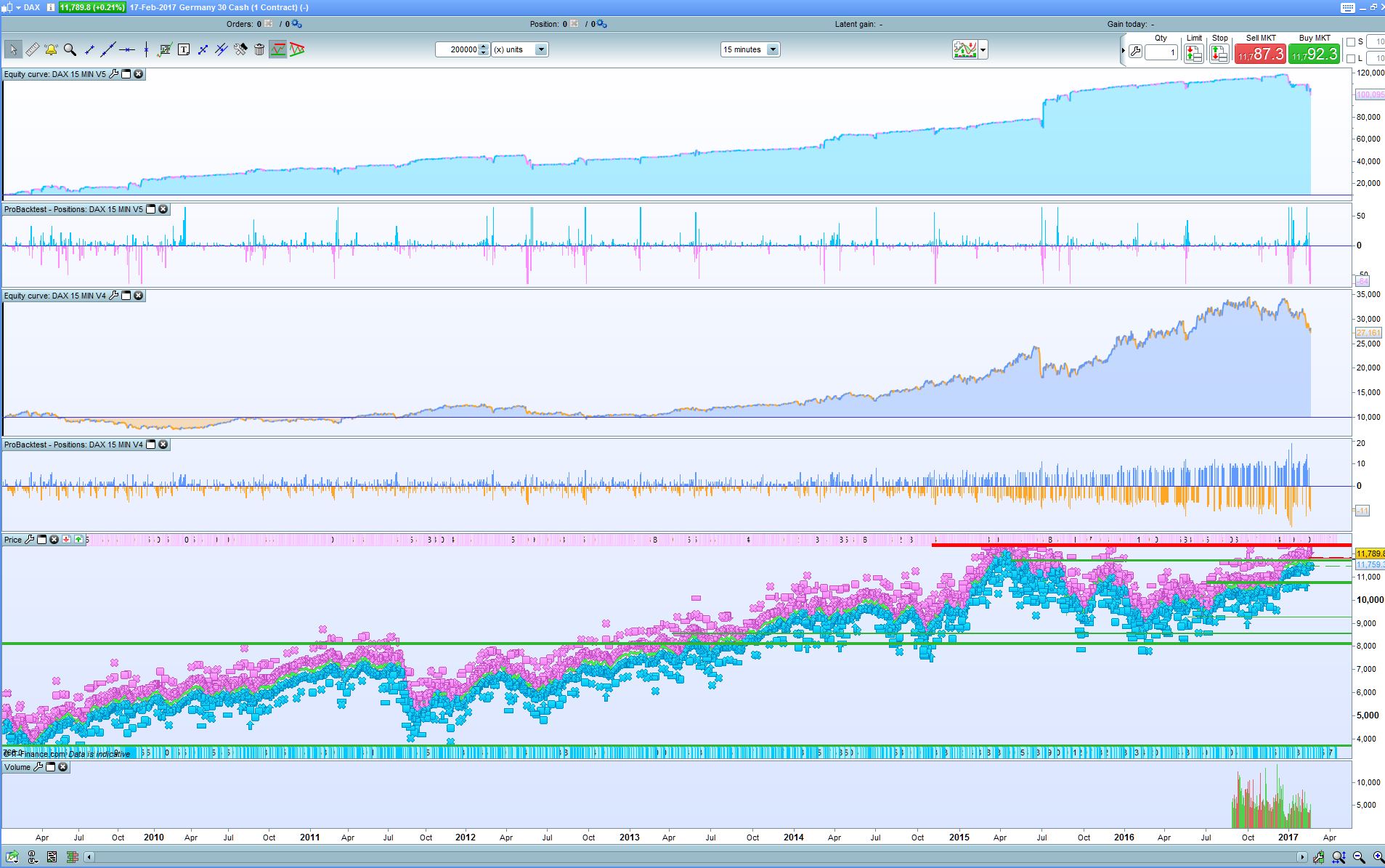Click the Limit order icon
This screenshot has height=868, width=1385.
pos(1194,53)
